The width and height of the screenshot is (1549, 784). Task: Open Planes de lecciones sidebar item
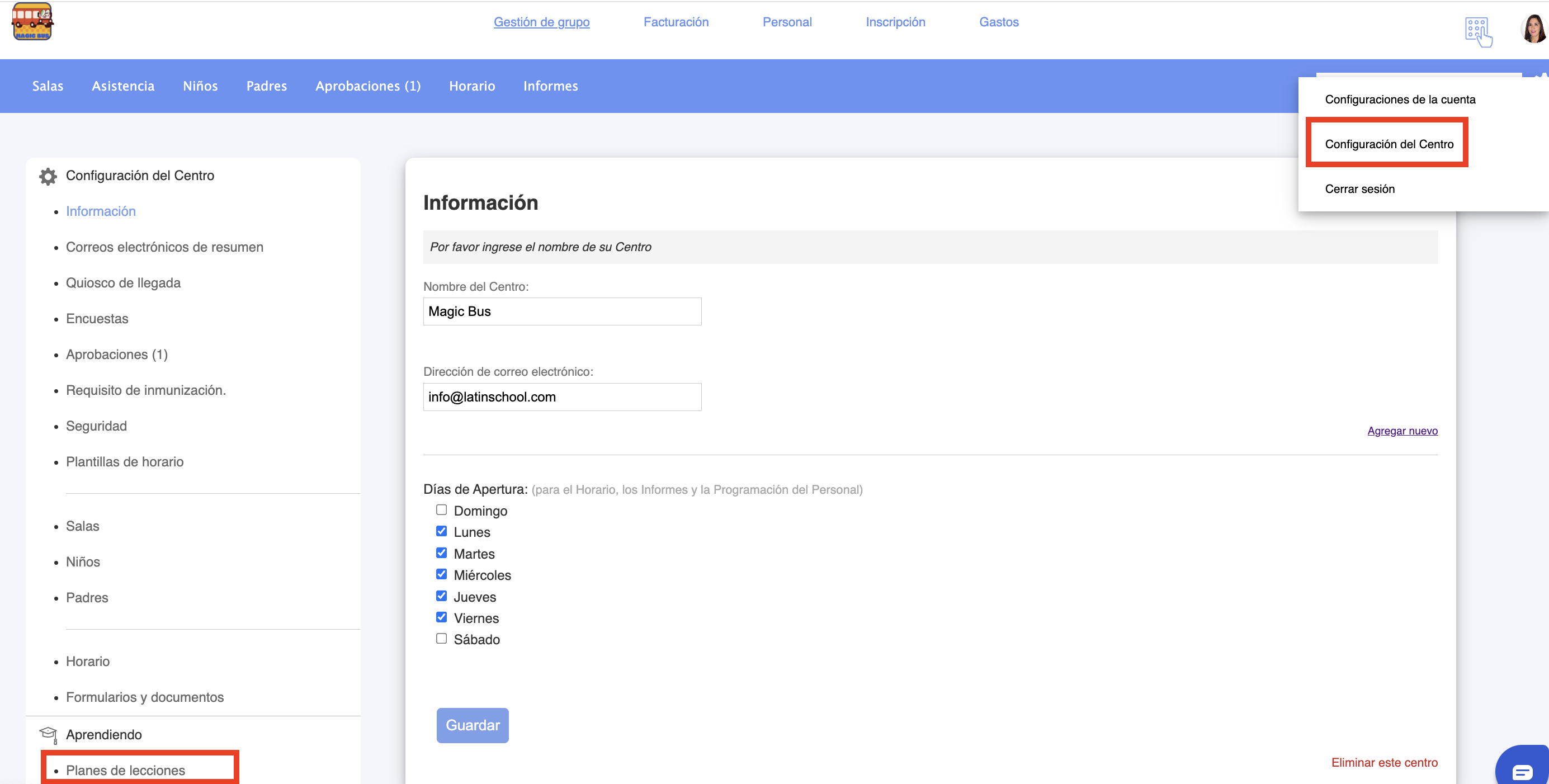pyautogui.click(x=125, y=770)
